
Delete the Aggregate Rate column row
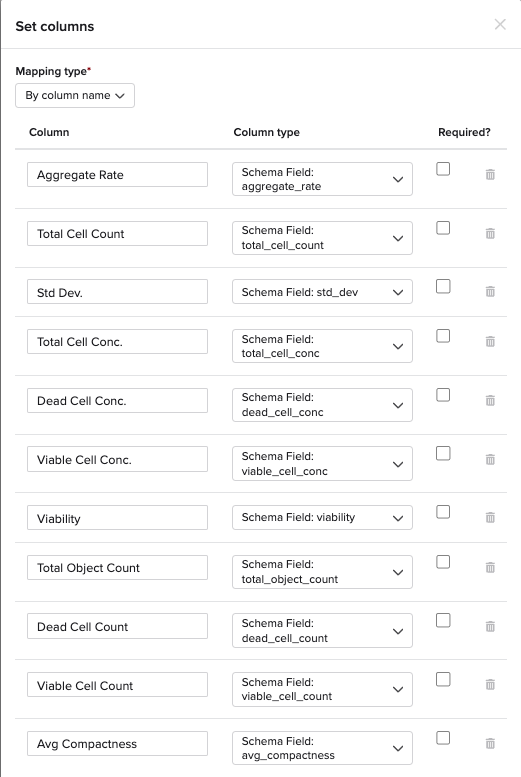pyautogui.click(x=490, y=174)
